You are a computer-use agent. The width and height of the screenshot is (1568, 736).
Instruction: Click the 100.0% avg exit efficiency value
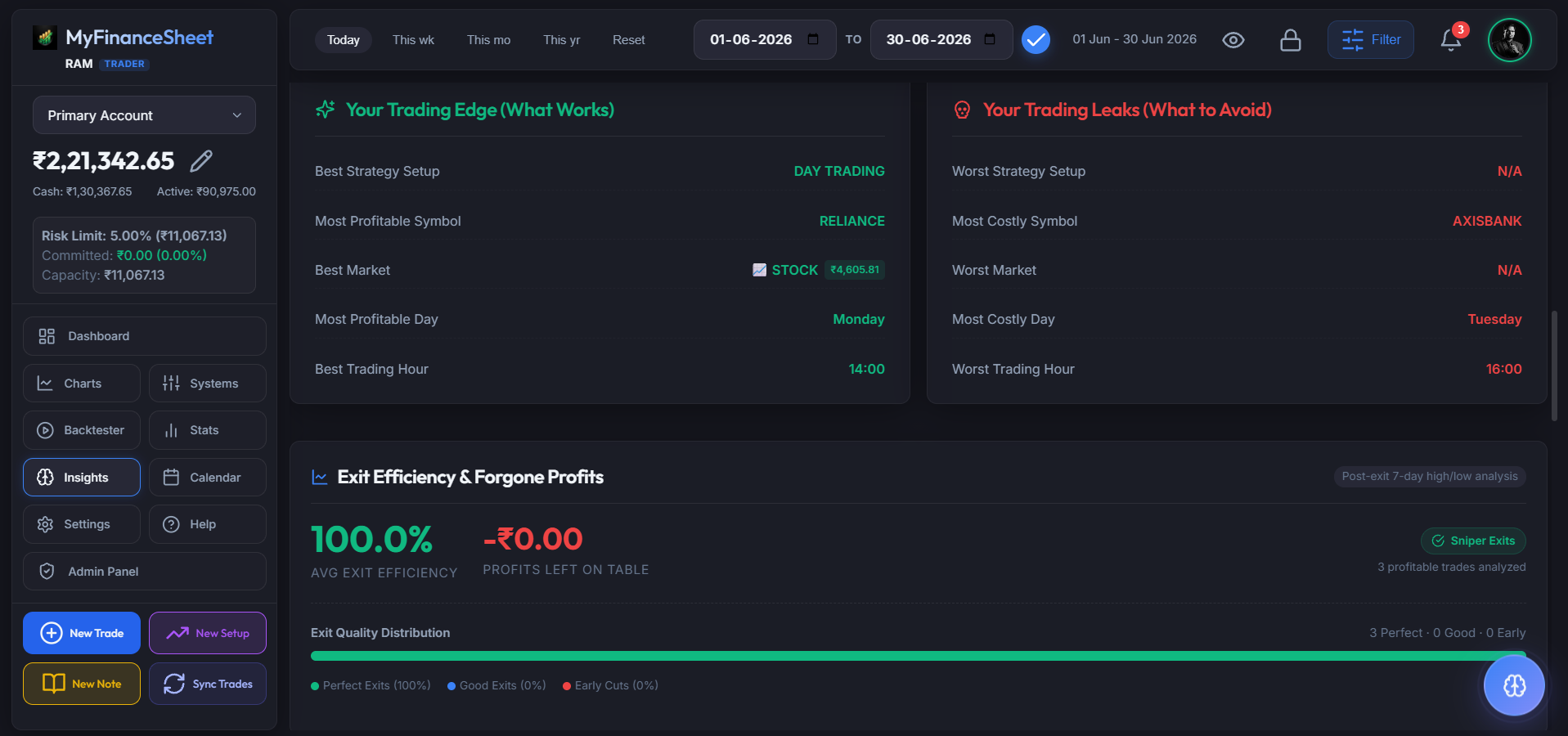[x=371, y=540]
